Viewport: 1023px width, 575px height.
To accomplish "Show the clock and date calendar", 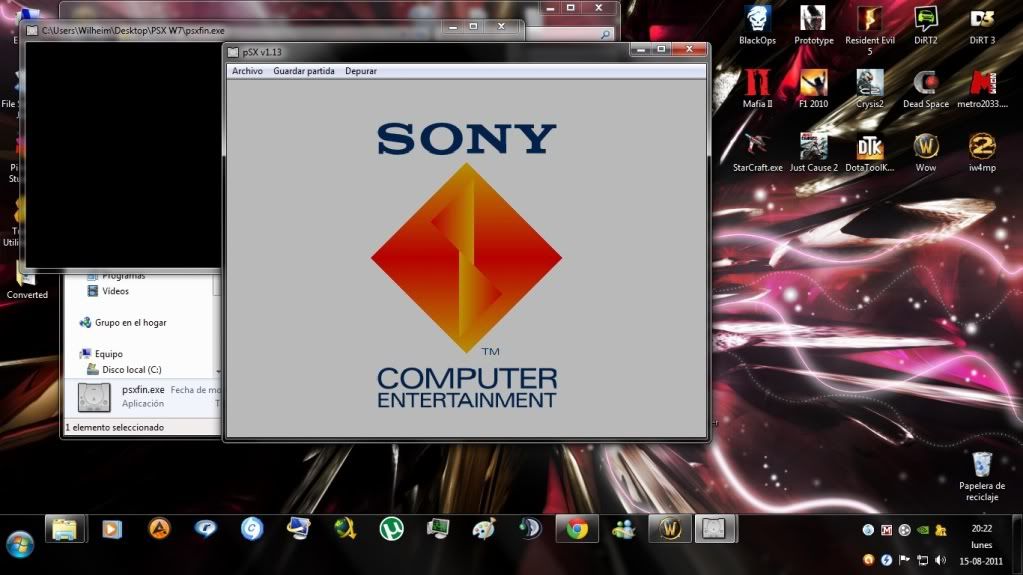I will (x=981, y=544).
